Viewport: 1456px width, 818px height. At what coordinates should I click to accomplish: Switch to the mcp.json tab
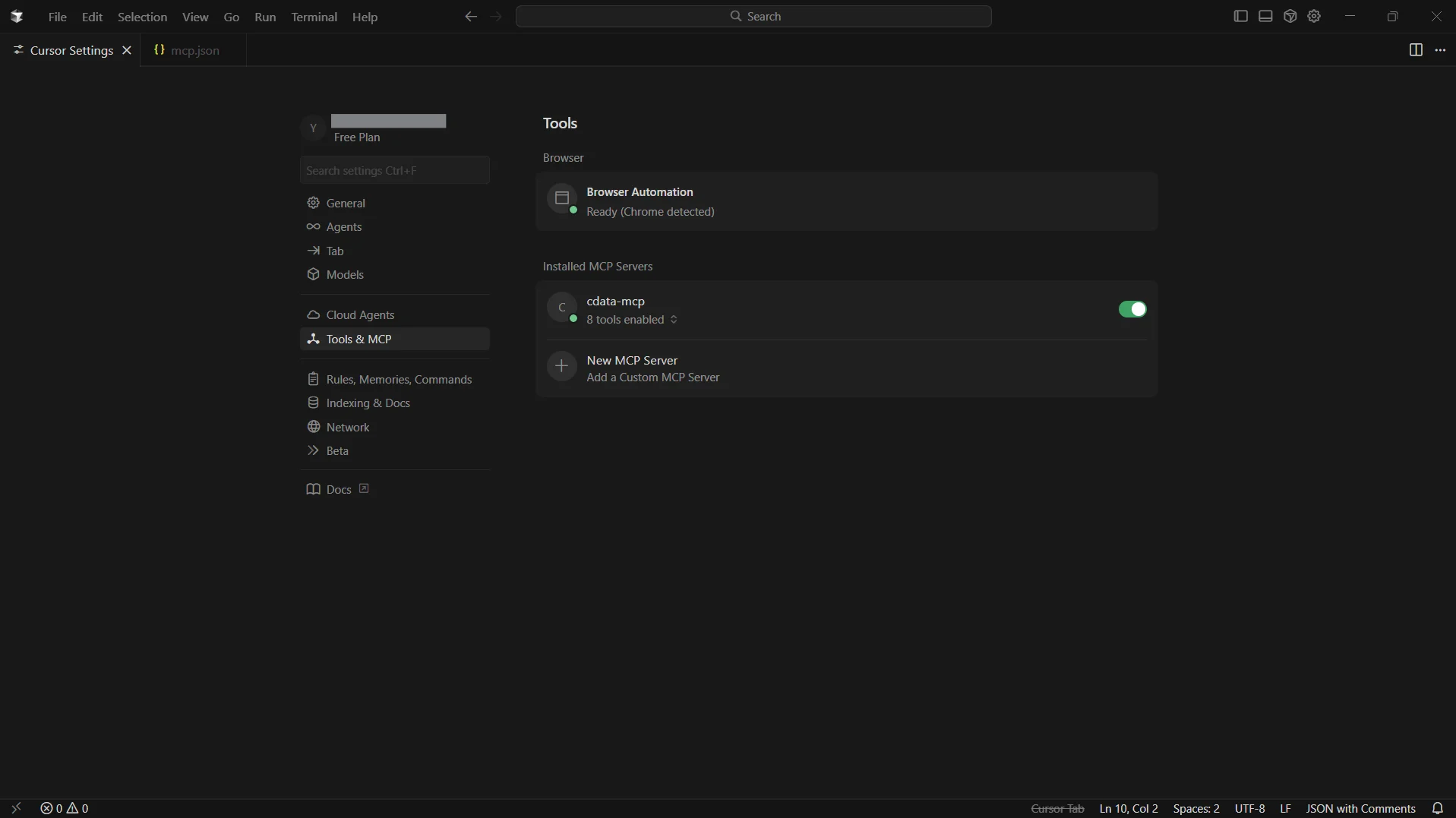(x=194, y=50)
